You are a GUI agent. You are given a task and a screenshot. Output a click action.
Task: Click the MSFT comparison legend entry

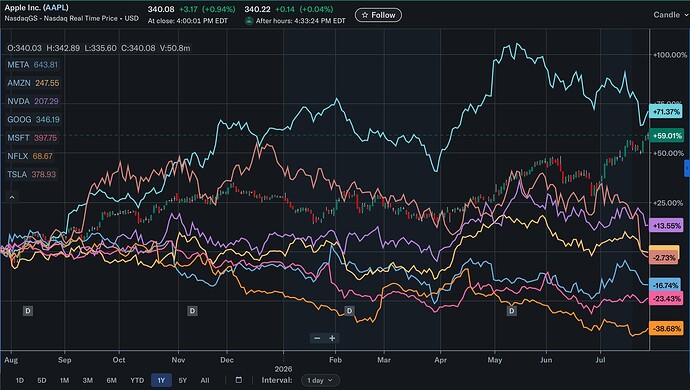click(32, 138)
